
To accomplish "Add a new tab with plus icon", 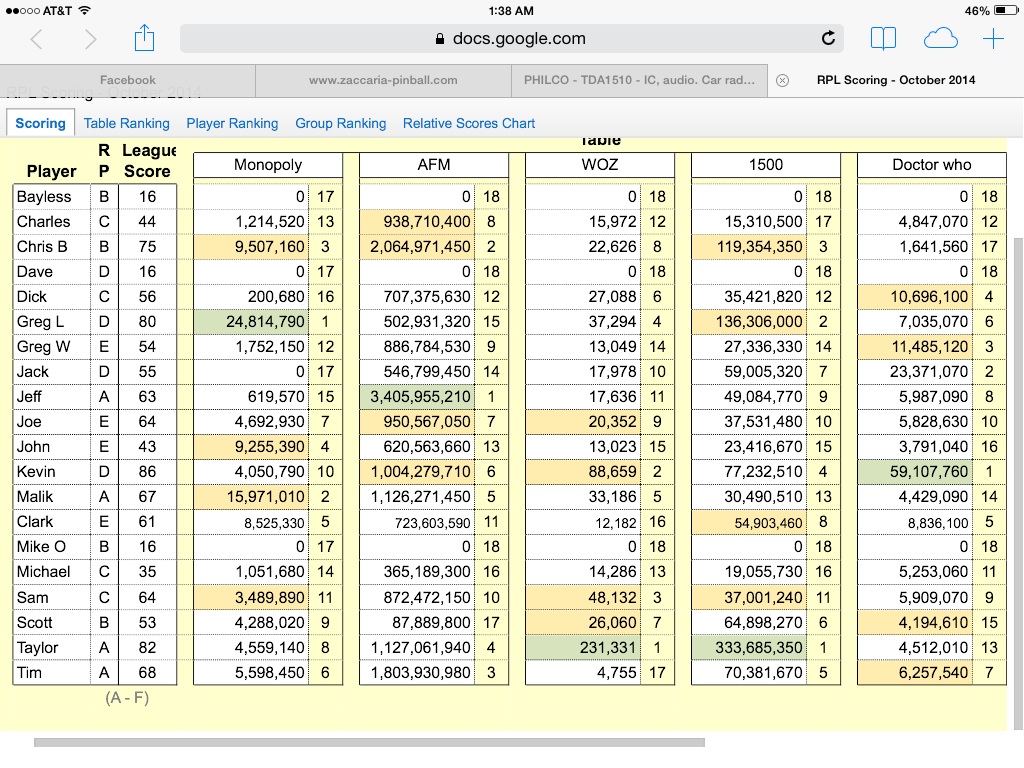I will coord(993,39).
